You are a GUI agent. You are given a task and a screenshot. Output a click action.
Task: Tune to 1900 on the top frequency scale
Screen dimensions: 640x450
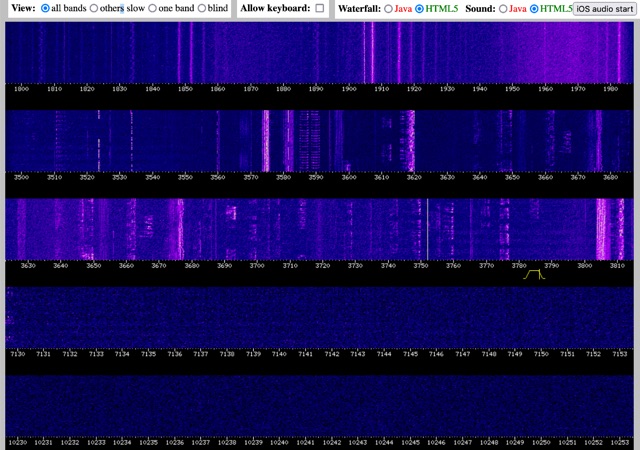click(348, 89)
